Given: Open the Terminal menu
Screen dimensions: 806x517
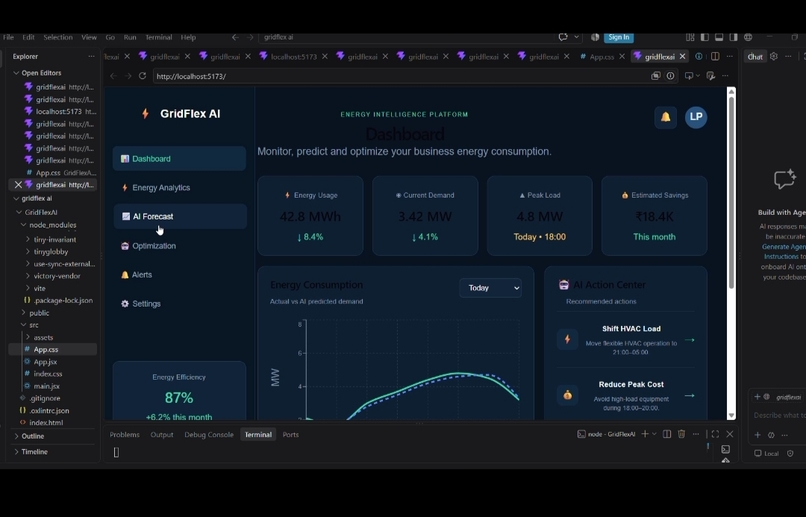Looking at the screenshot, I should point(158,37).
